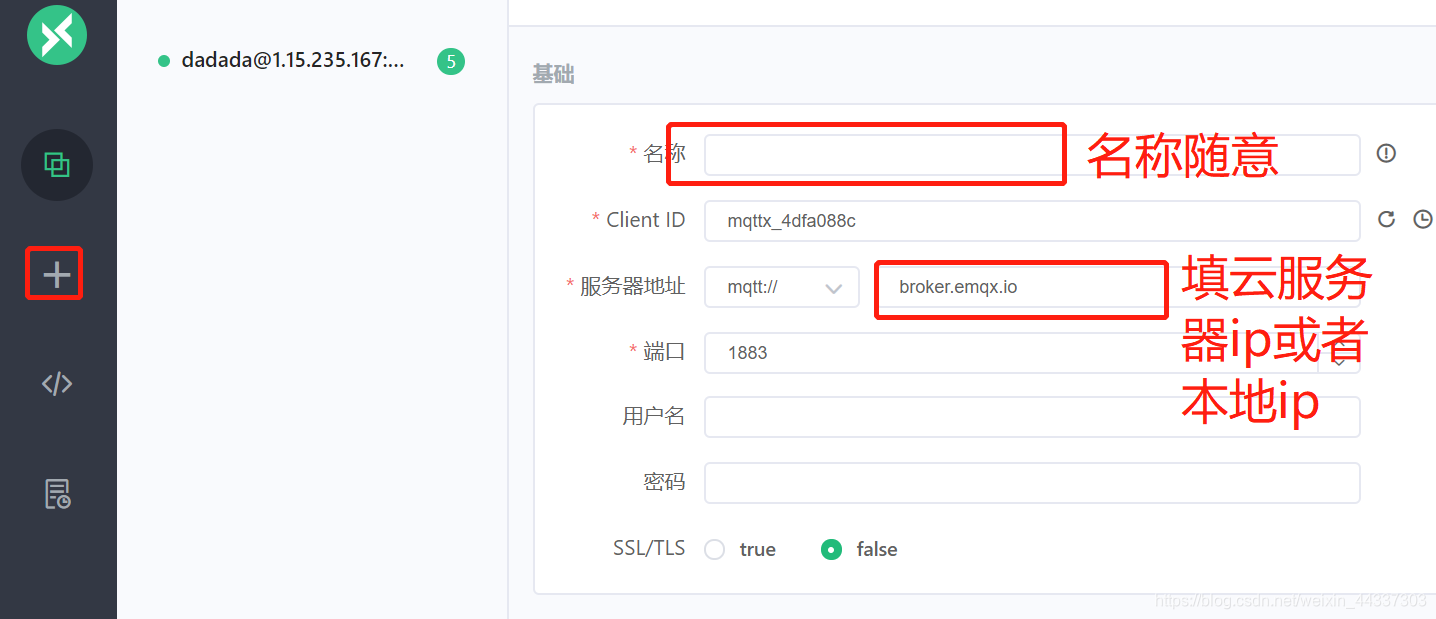Image resolution: width=1436 pixels, height=619 pixels.
Task: Select SSL/TLS false radio button
Action: pyautogui.click(x=831, y=549)
